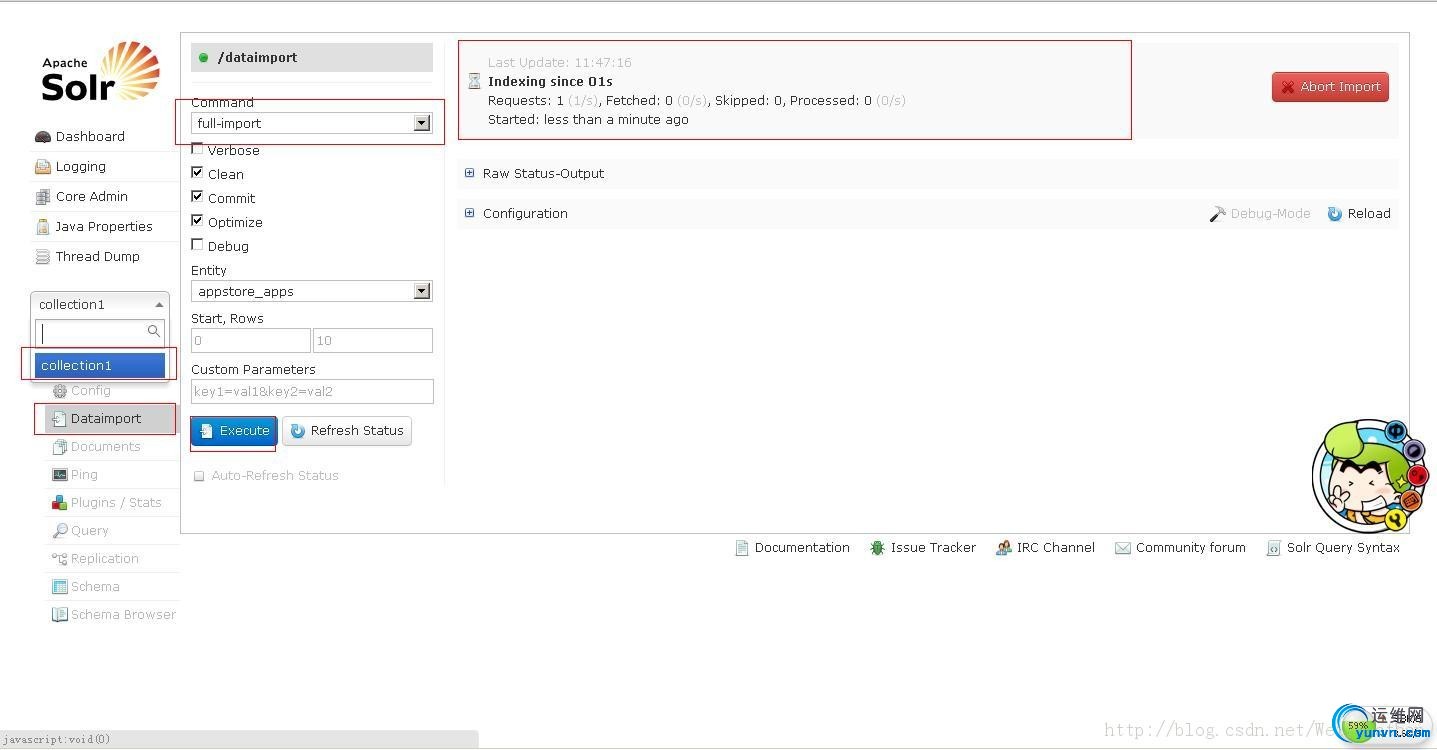1437x750 pixels.
Task: Open the Schema Browser page
Action: pyautogui.click(x=123, y=615)
